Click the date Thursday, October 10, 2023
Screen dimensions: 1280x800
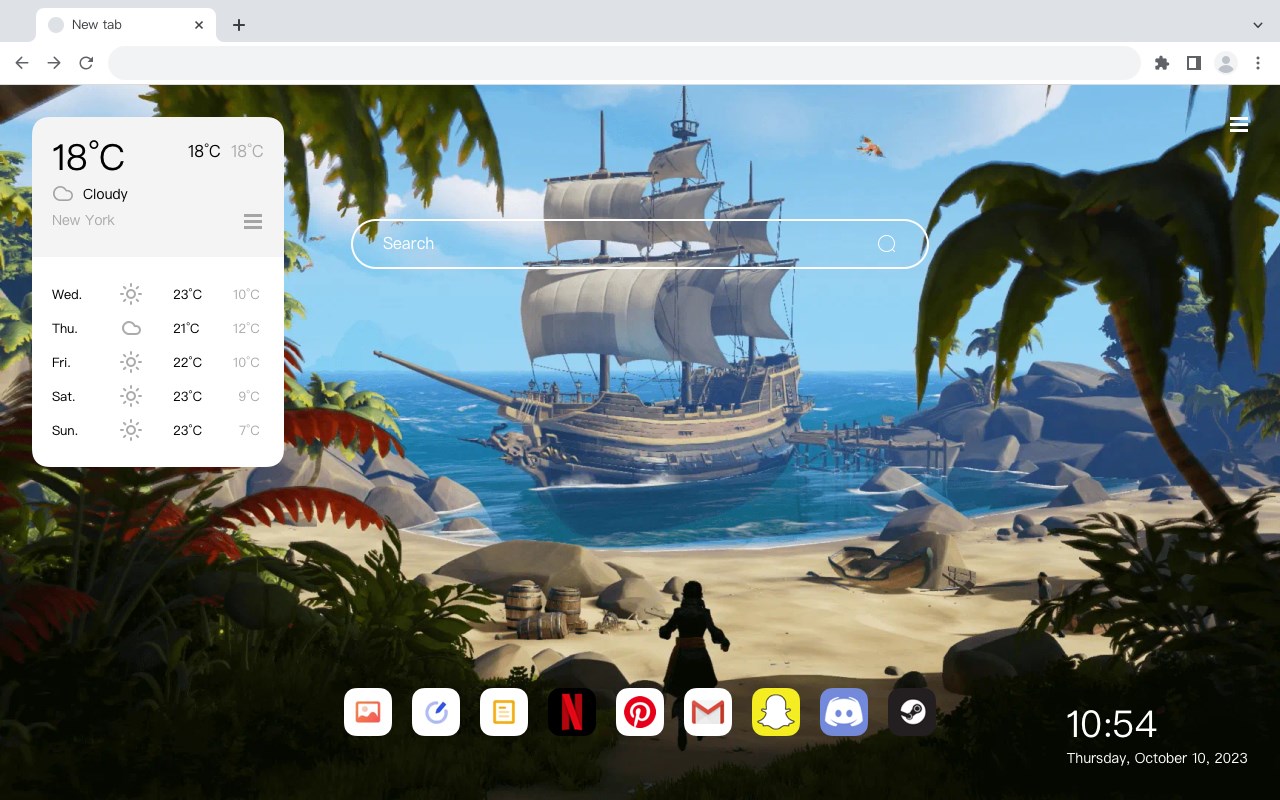coord(1157,758)
